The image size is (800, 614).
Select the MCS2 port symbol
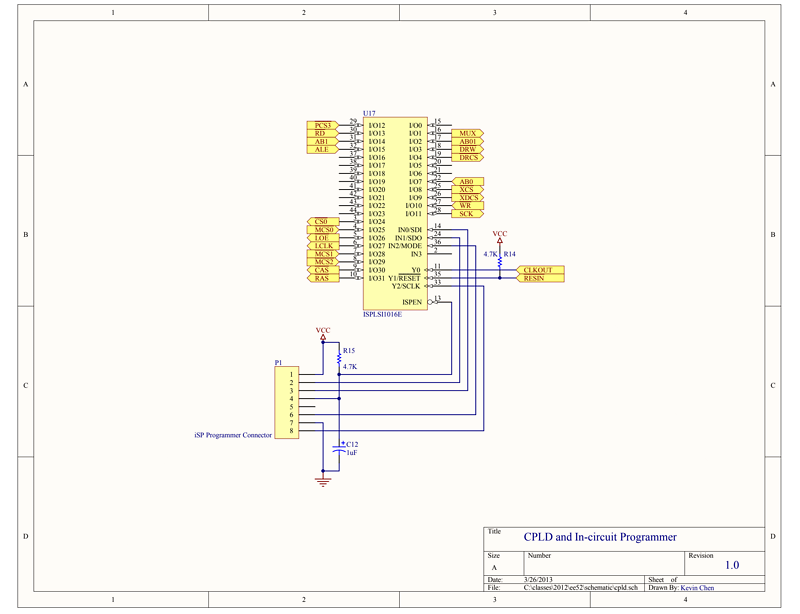[x=322, y=262]
